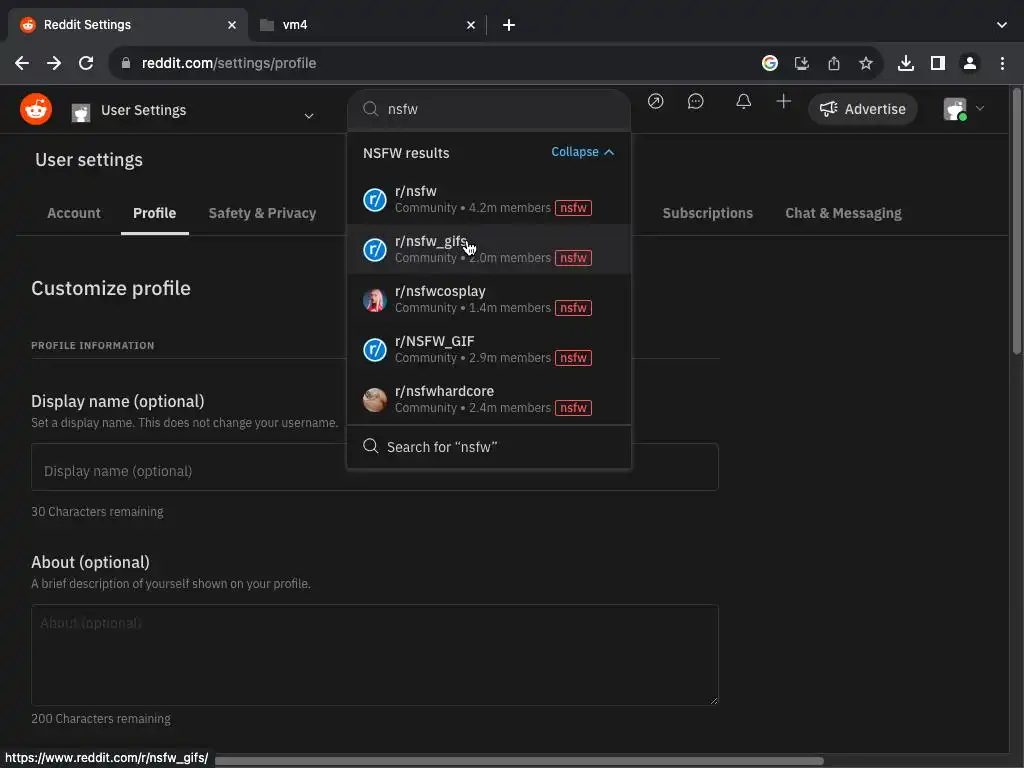Click the User settings heading text
Viewport: 1024px width, 768px height.
pyautogui.click(x=89, y=160)
